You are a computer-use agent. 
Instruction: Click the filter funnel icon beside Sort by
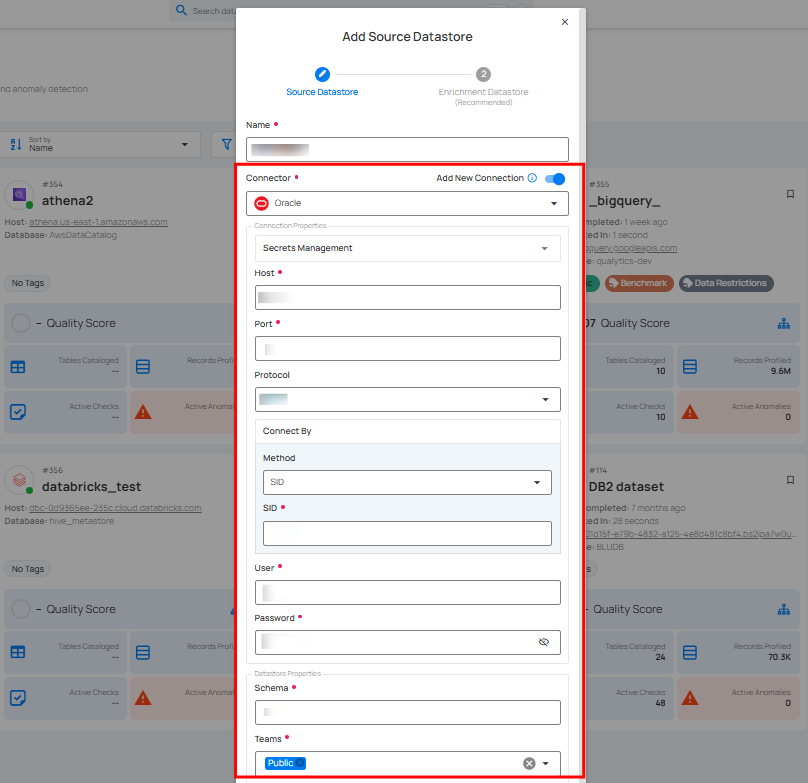tap(226, 145)
